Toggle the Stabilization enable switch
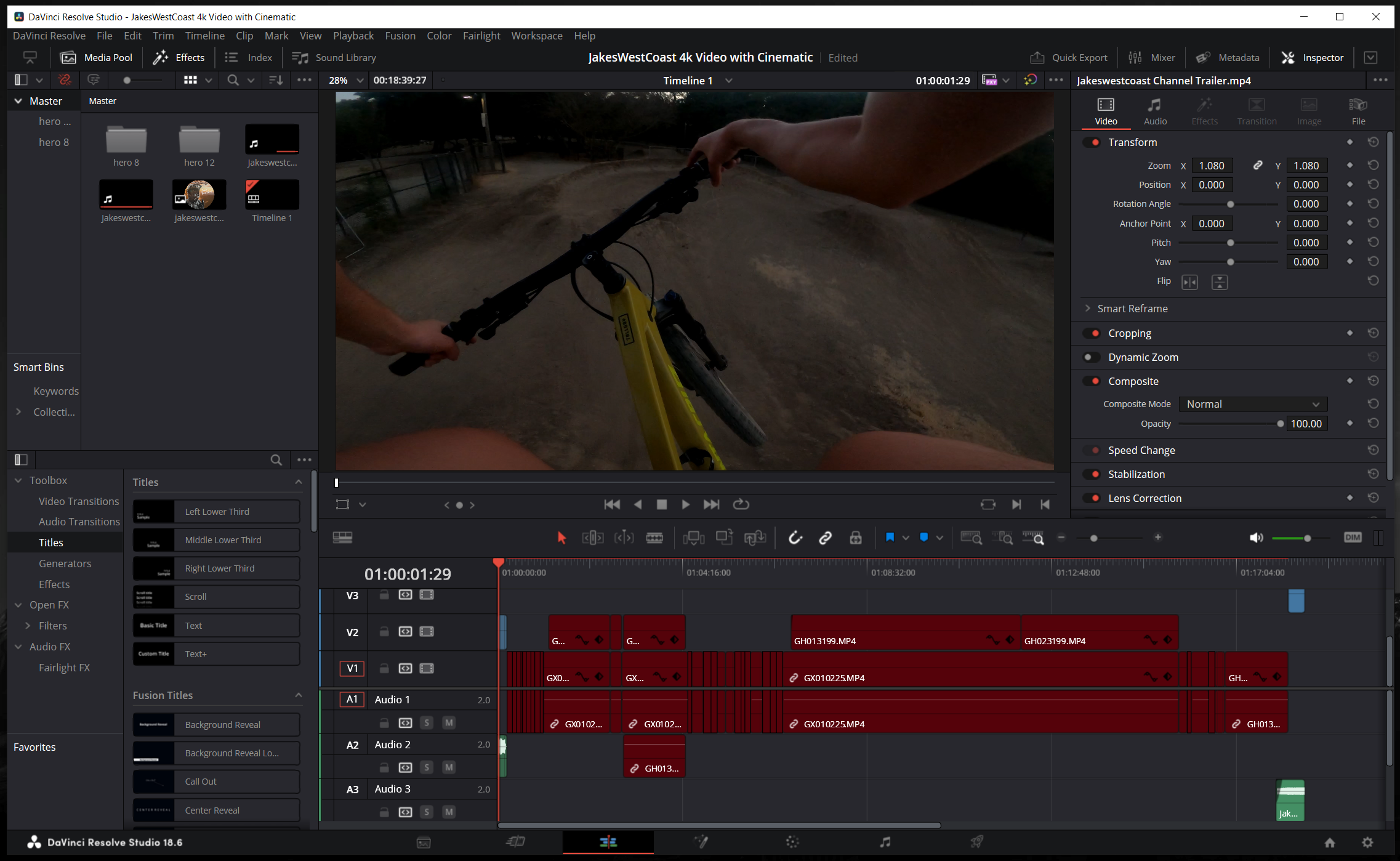The height and width of the screenshot is (861, 1400). point(1093,474)
